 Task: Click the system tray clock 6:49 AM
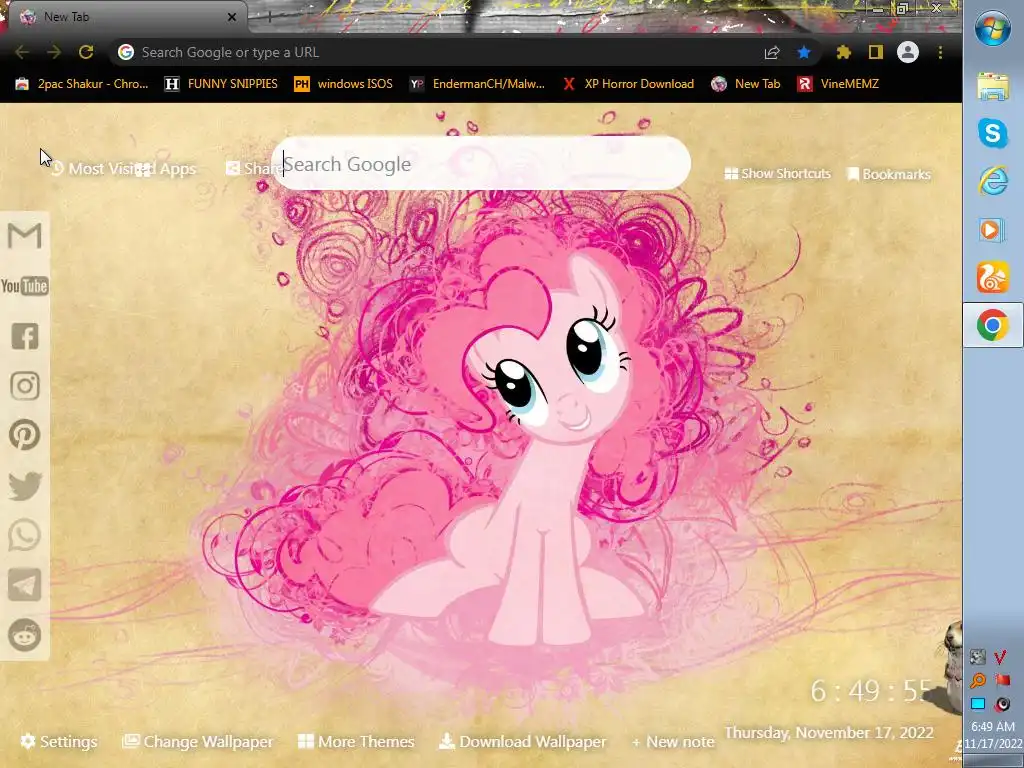(993, 726)
